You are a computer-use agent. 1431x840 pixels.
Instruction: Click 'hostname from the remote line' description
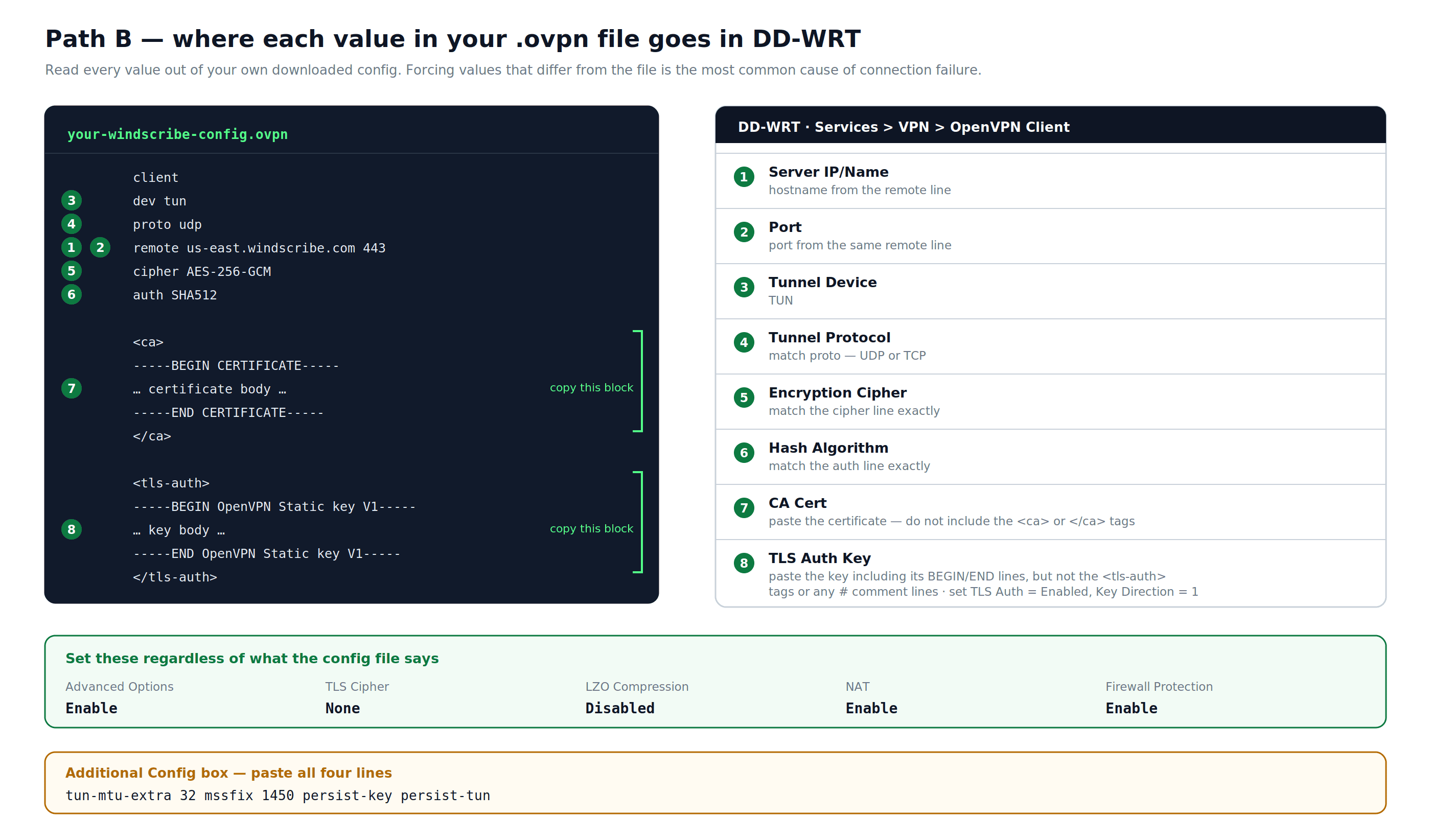pos(860,190)
